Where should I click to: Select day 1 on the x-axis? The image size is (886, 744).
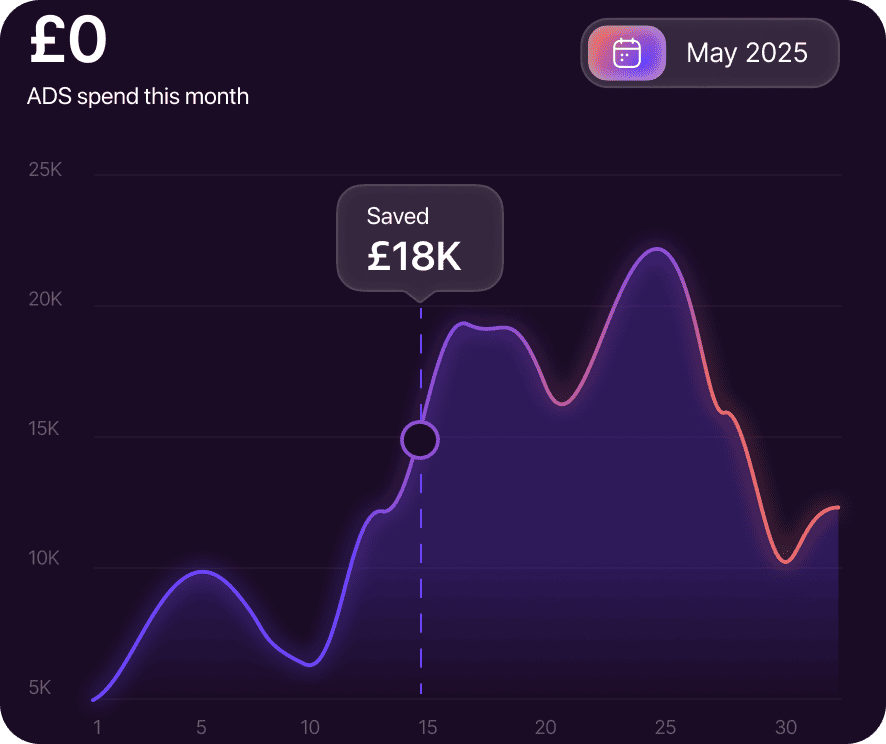click(97, 727)
